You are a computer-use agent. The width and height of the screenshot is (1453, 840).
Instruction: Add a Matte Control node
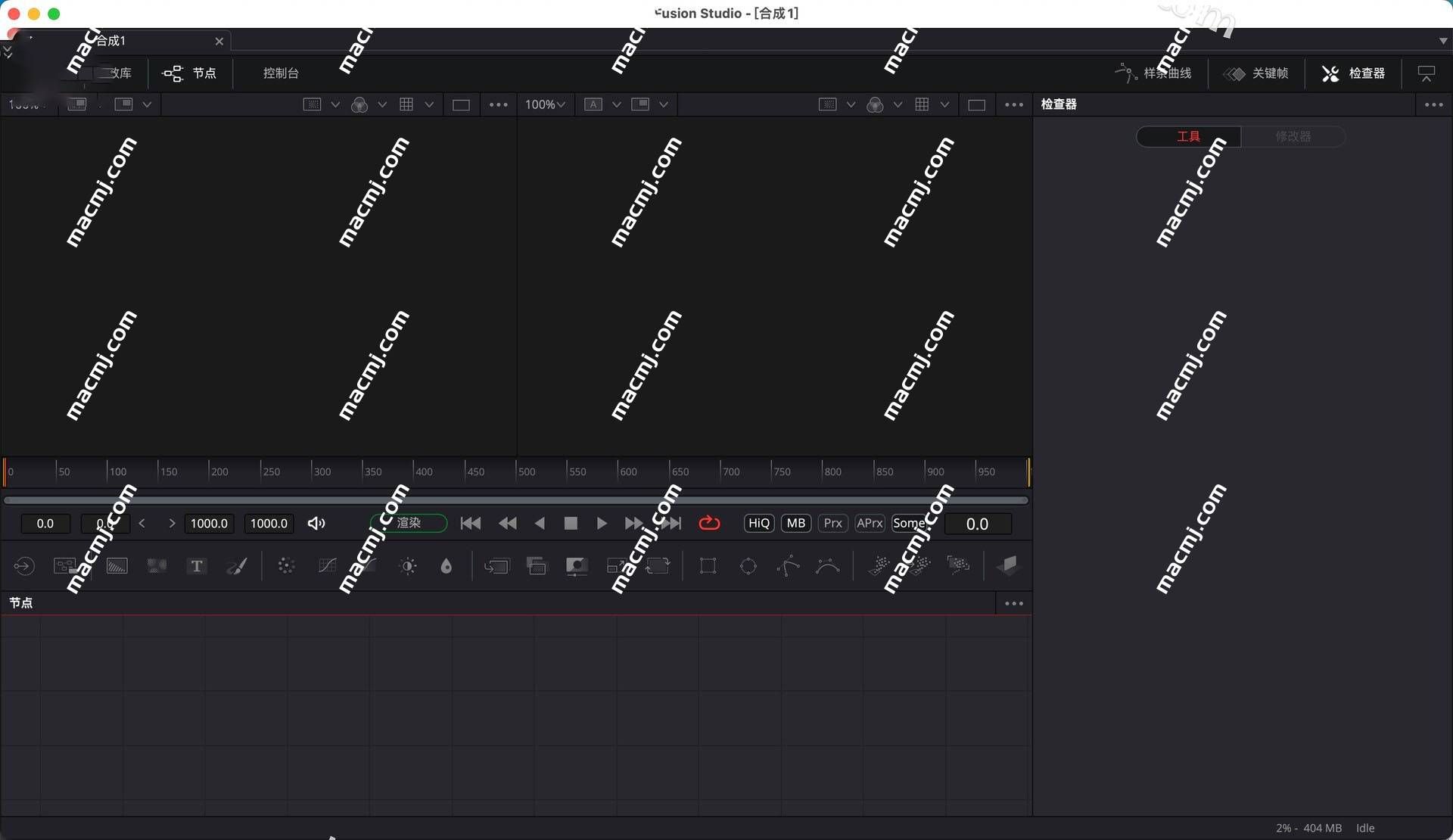coord(577,566)
